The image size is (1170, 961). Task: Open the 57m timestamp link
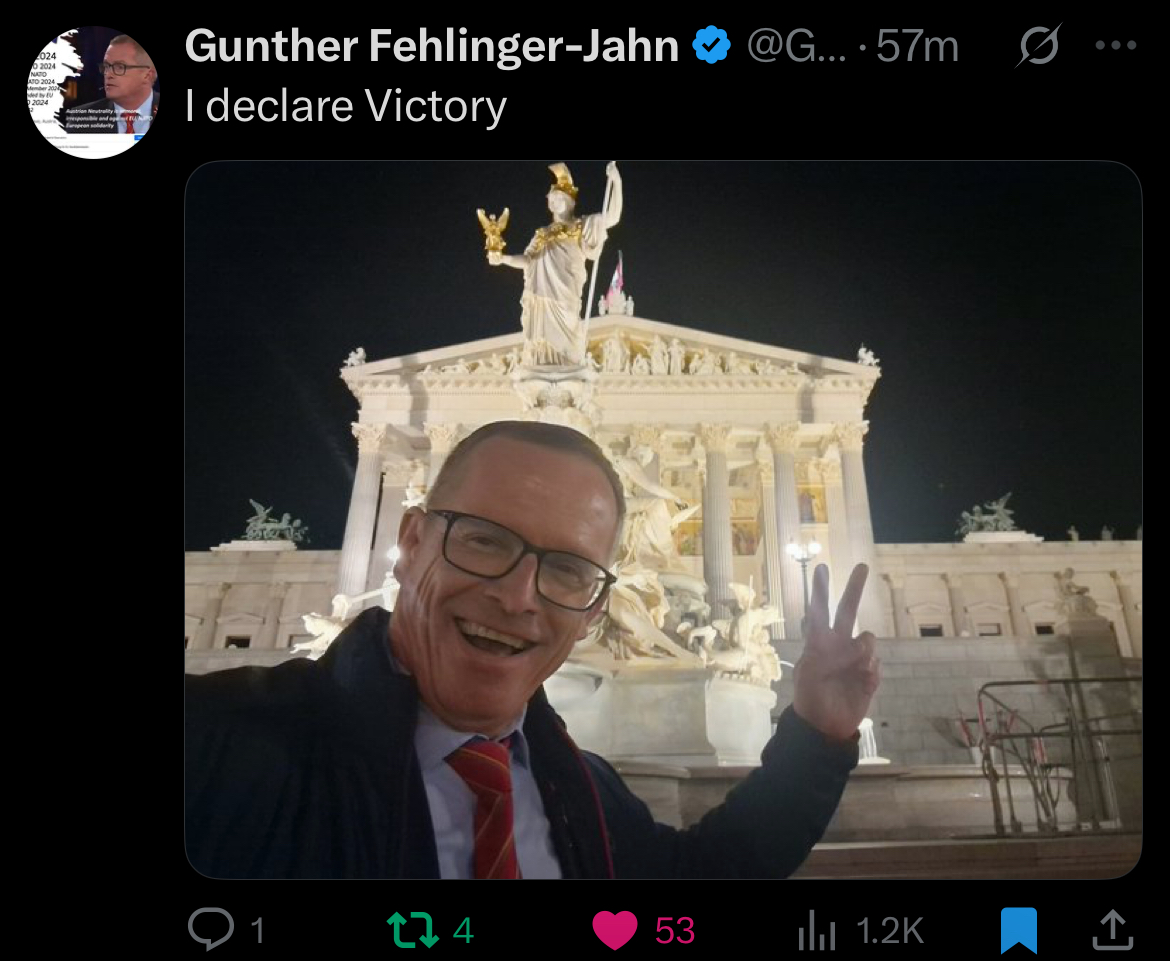click(x=917, y=46)
